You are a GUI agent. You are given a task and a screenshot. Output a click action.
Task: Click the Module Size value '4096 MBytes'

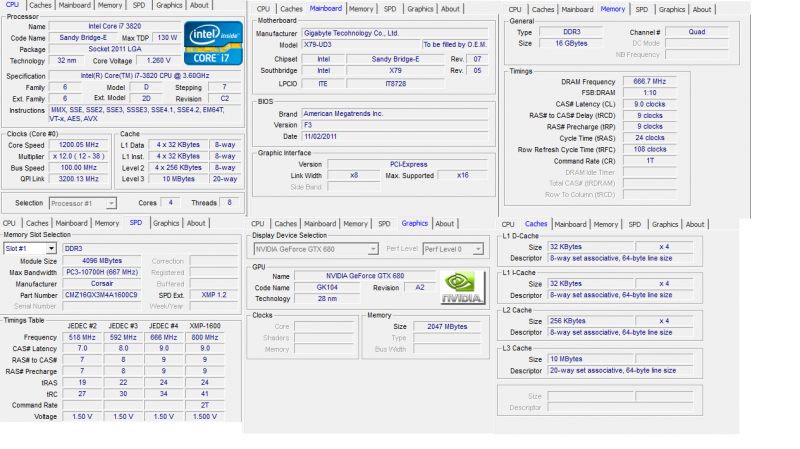102,261
